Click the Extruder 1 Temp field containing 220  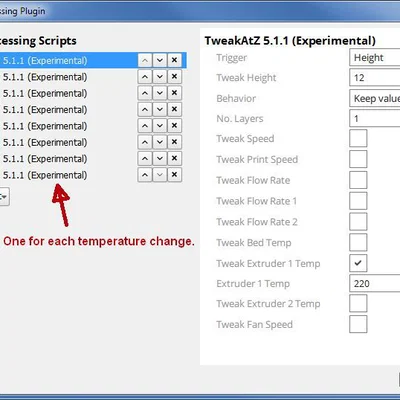coord(375,284)
